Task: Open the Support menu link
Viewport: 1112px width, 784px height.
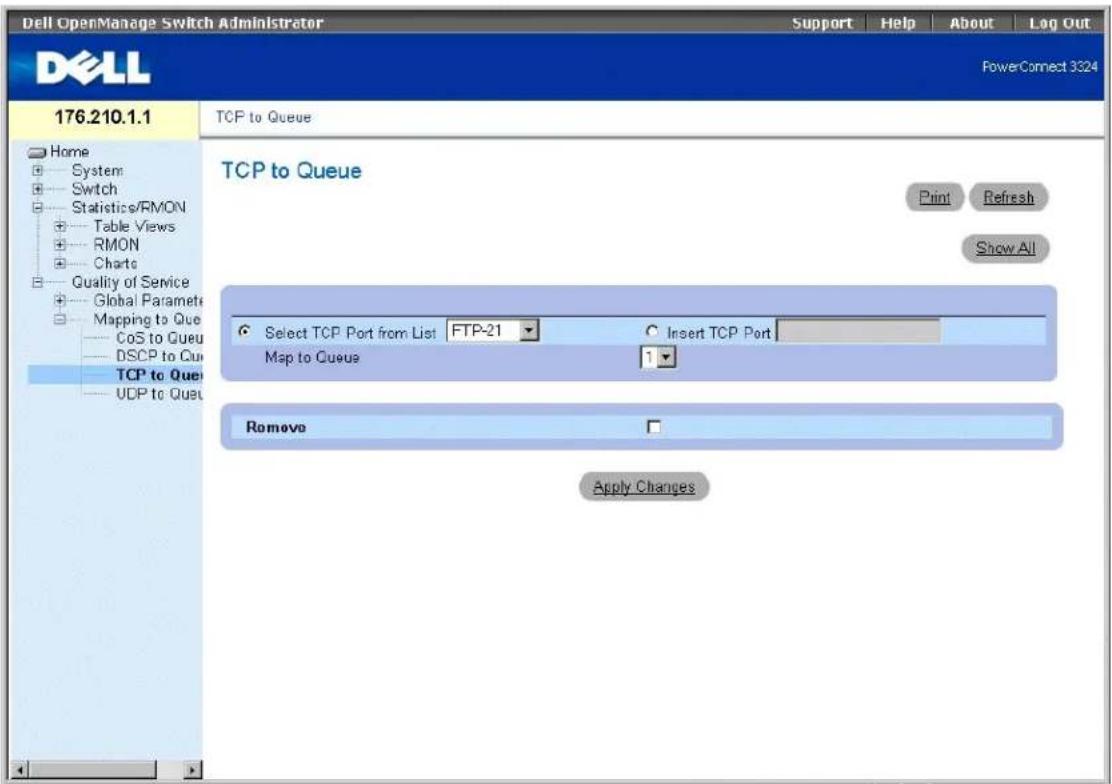Action: (x=822, y=23)
